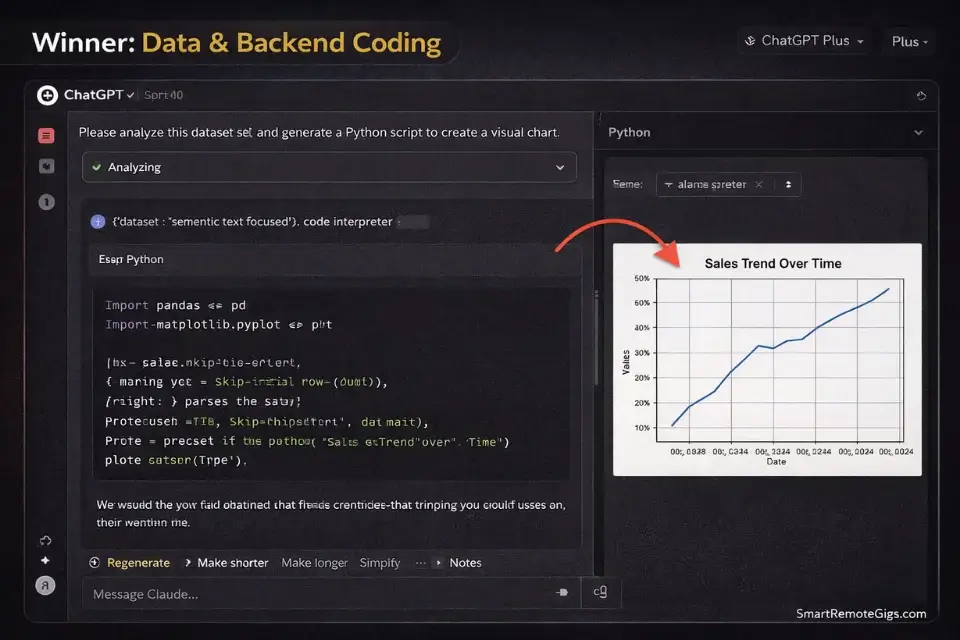Open the red conversation list icon in the sidebar

click(x=45, y=135)
